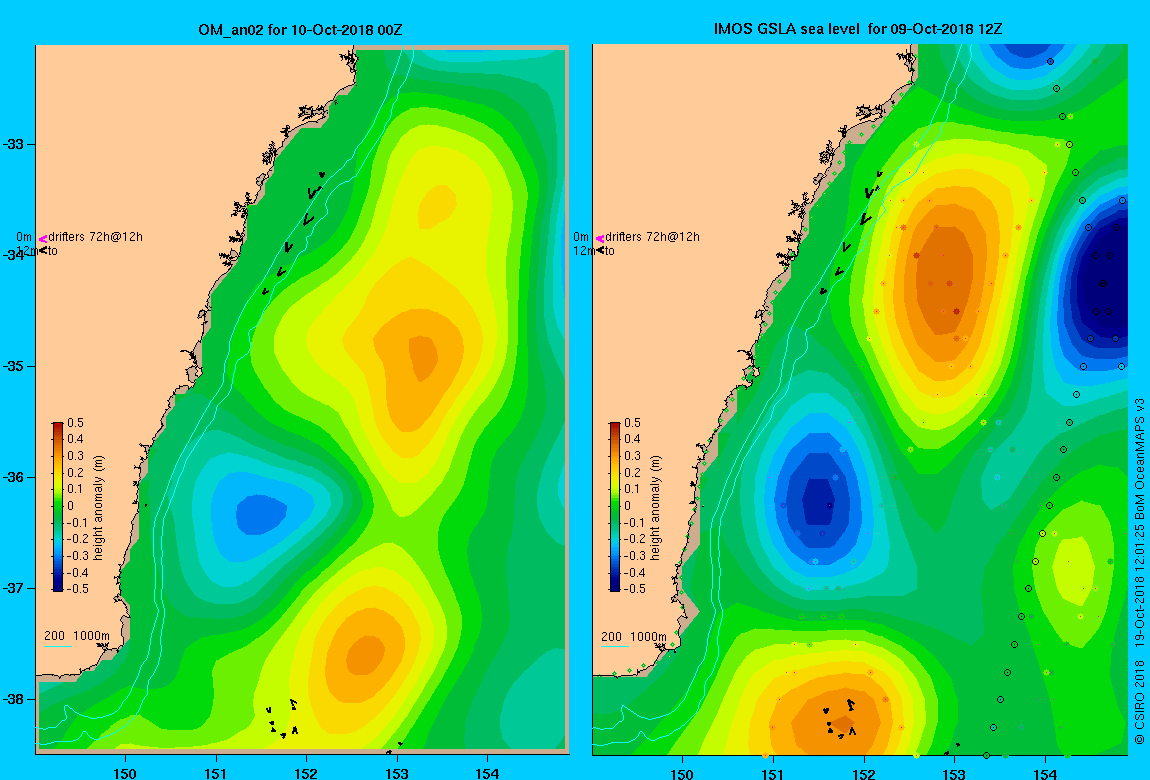Select the -33 latitude label
The height and width of the screenshot is (780, 1150).
13,144
